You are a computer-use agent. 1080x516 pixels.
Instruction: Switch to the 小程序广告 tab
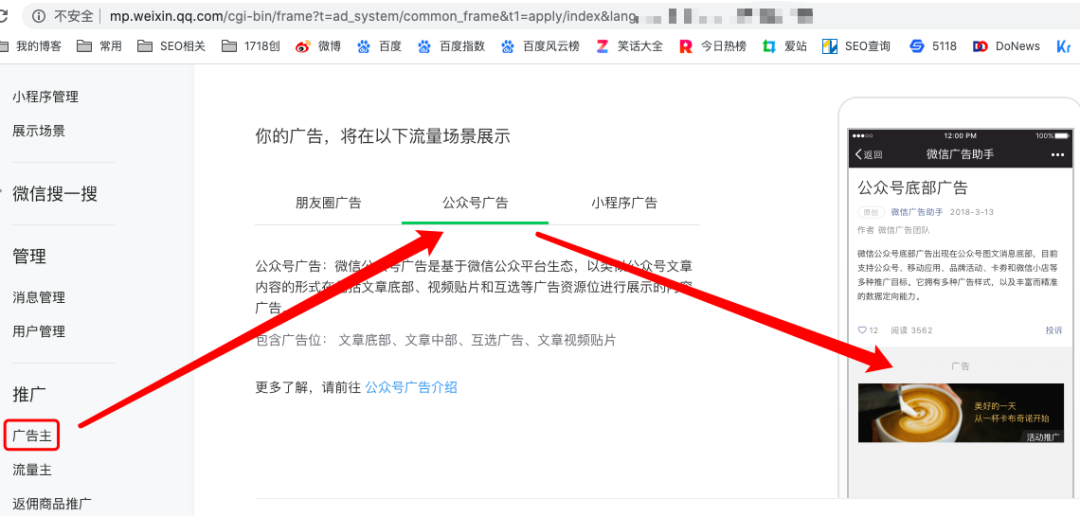point(624,203)
